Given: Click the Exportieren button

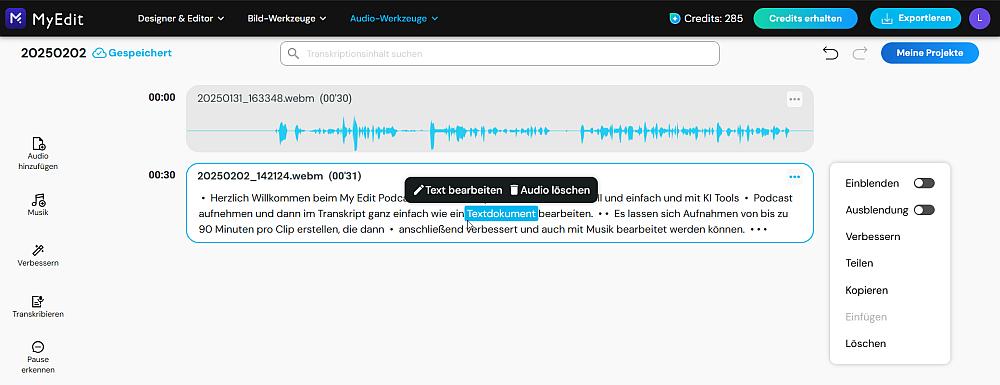Looking at the screenshot, I should (x=915, y=18).
